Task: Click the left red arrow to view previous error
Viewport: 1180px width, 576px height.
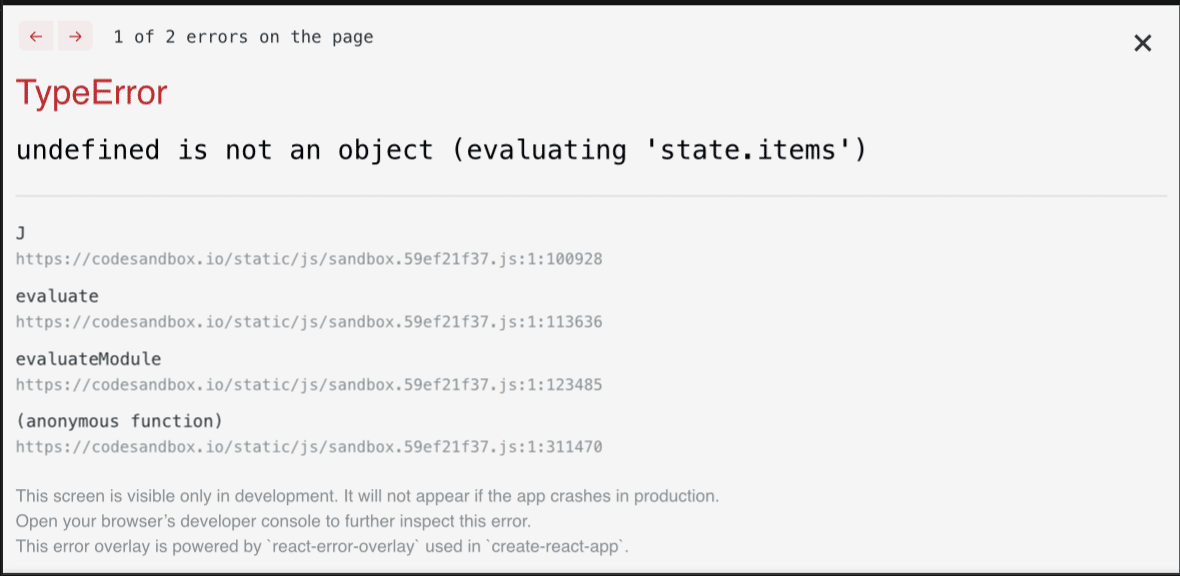Action: (x=36, y=36)
